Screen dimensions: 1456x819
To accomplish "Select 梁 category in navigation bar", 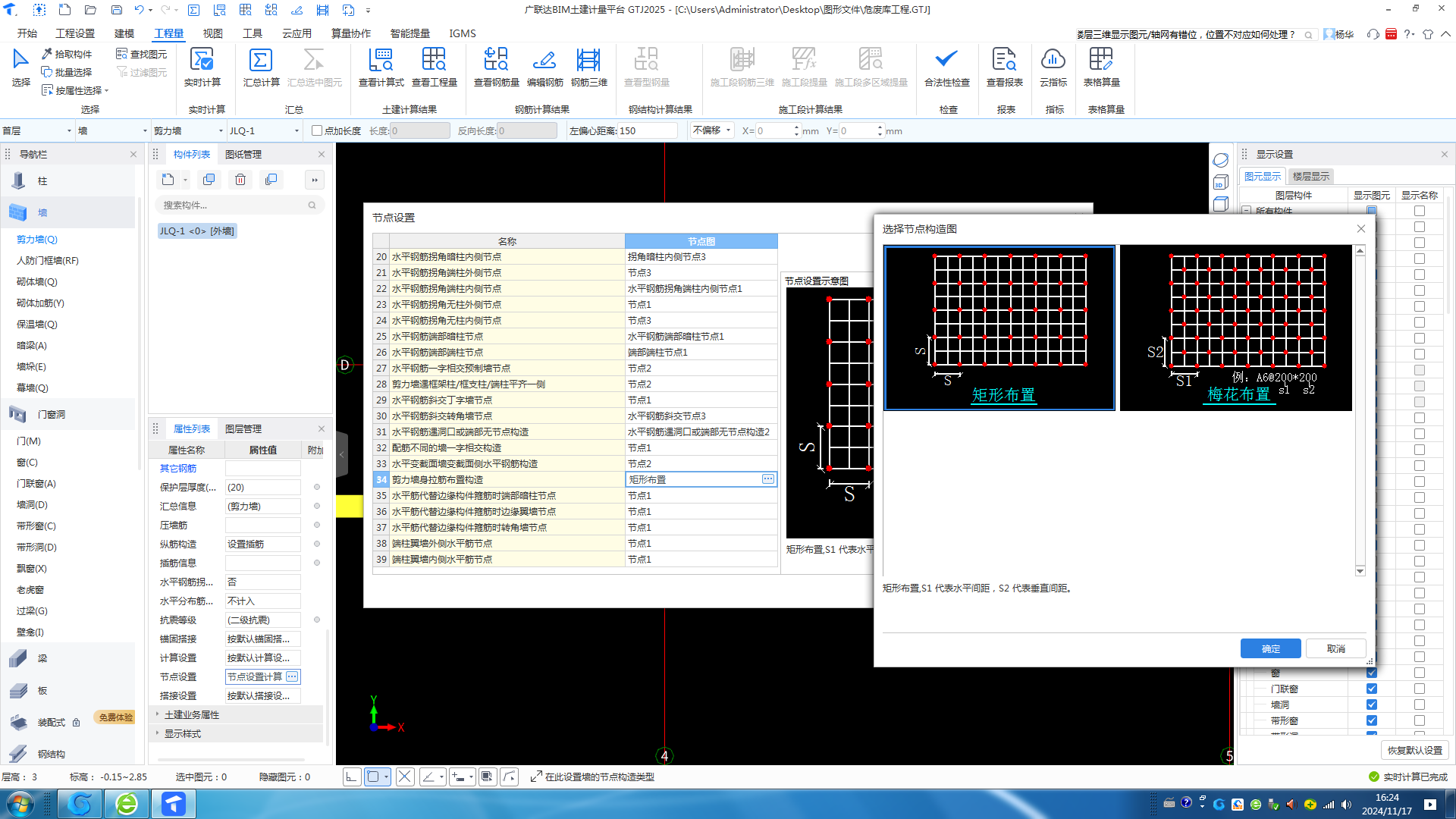I will [x=68, y=658].
